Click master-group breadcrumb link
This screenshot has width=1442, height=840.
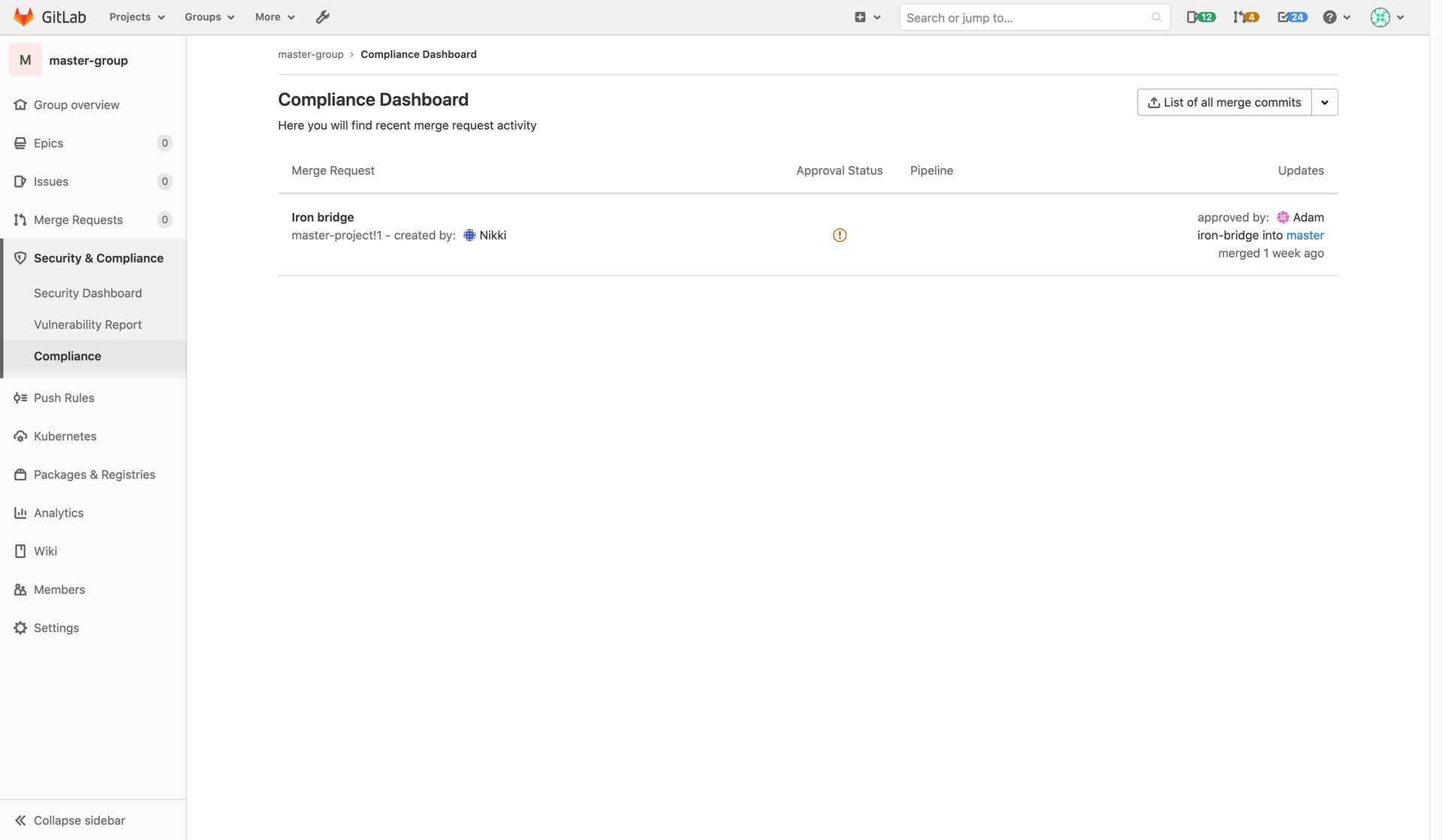click(310, 54)
